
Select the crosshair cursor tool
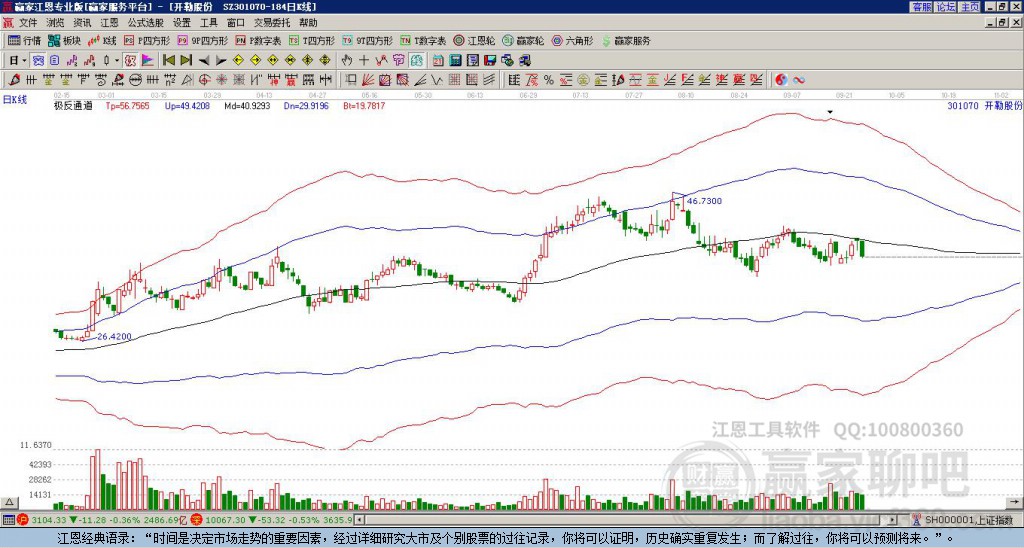pyautogui.click(x=364, y=60)
